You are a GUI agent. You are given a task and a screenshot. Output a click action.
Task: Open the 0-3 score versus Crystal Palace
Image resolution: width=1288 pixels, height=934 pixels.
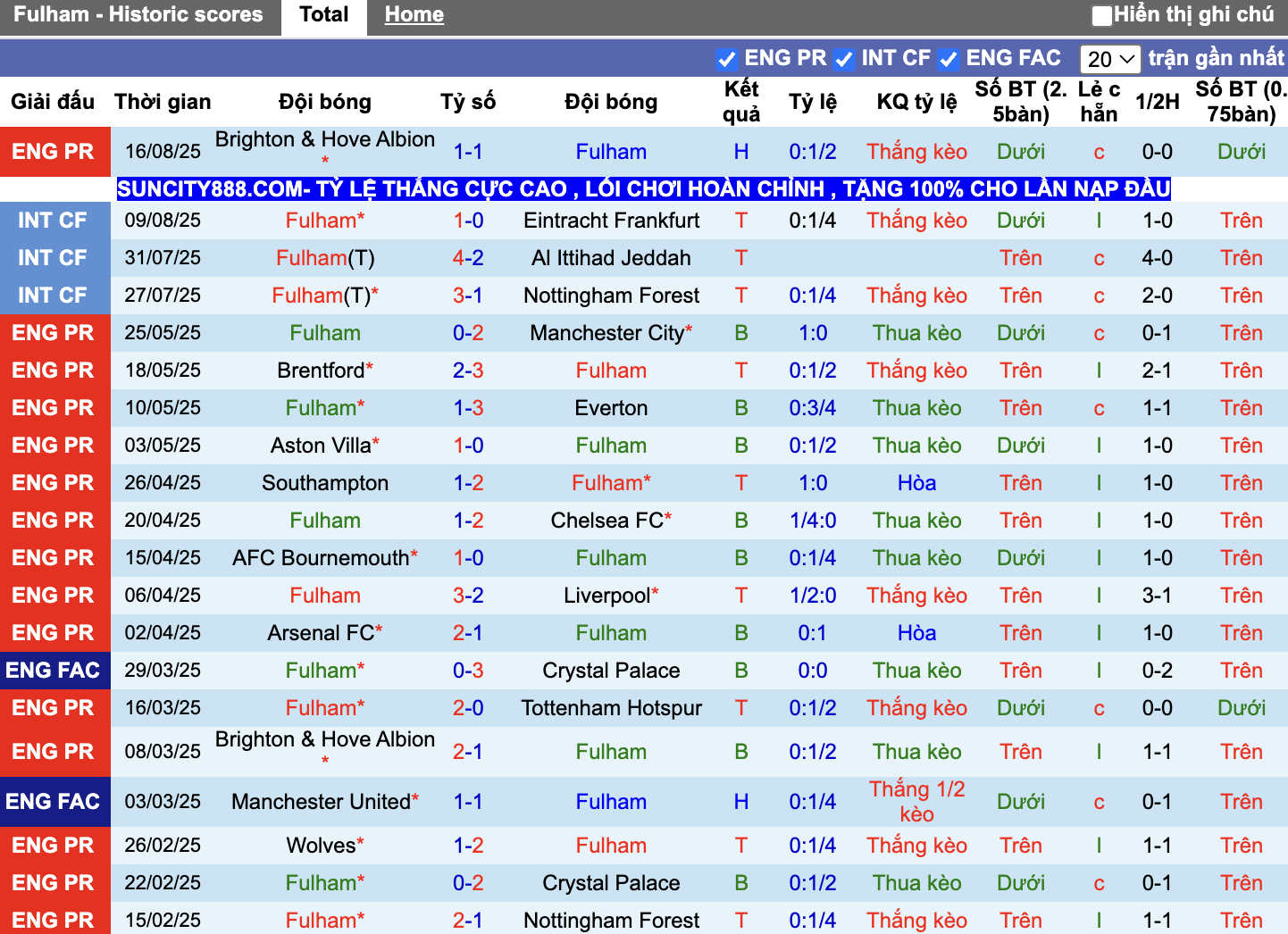468,671
